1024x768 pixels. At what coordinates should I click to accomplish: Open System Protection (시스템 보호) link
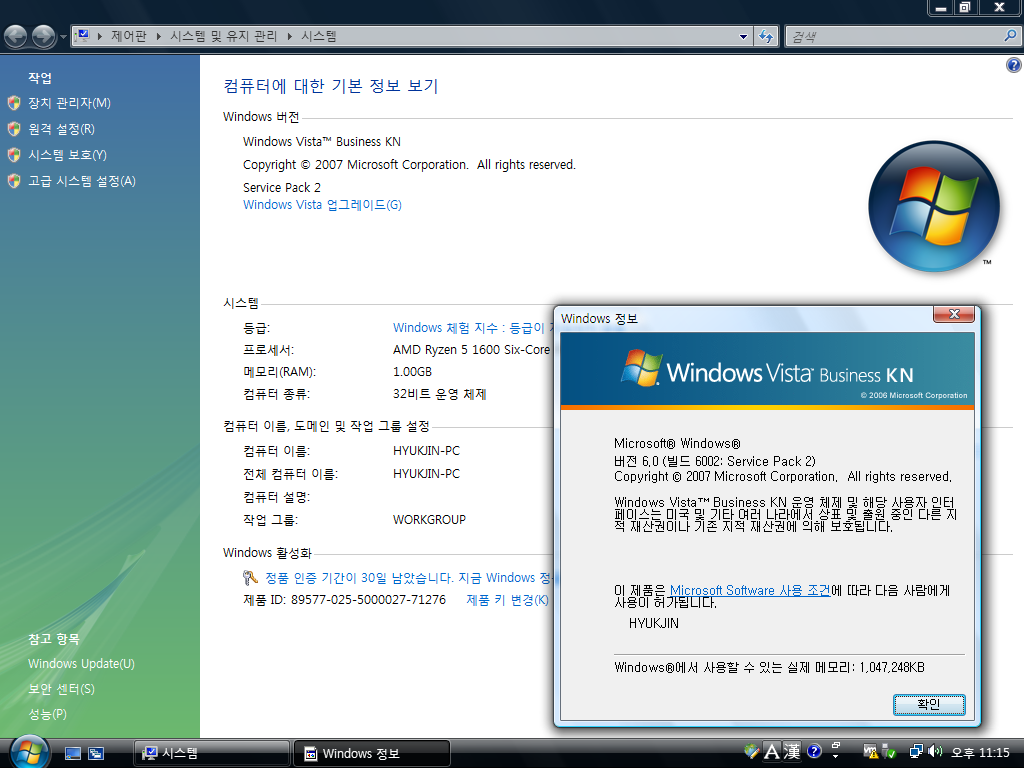pyautogui.click(x=67, y=155)
